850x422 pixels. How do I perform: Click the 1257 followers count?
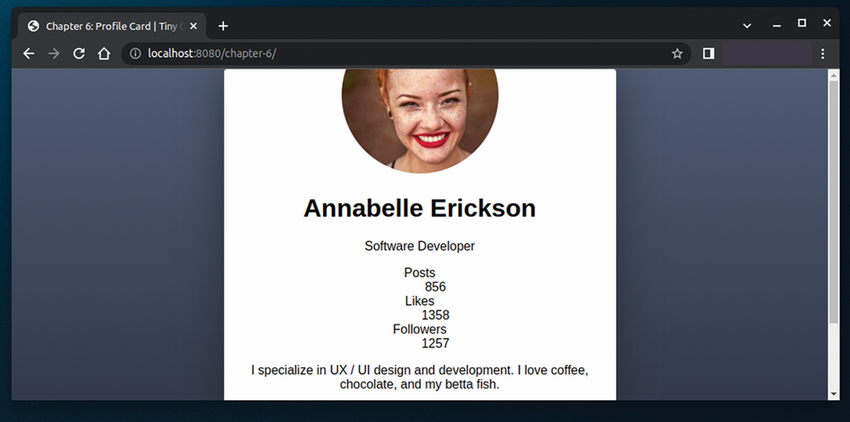435,343
